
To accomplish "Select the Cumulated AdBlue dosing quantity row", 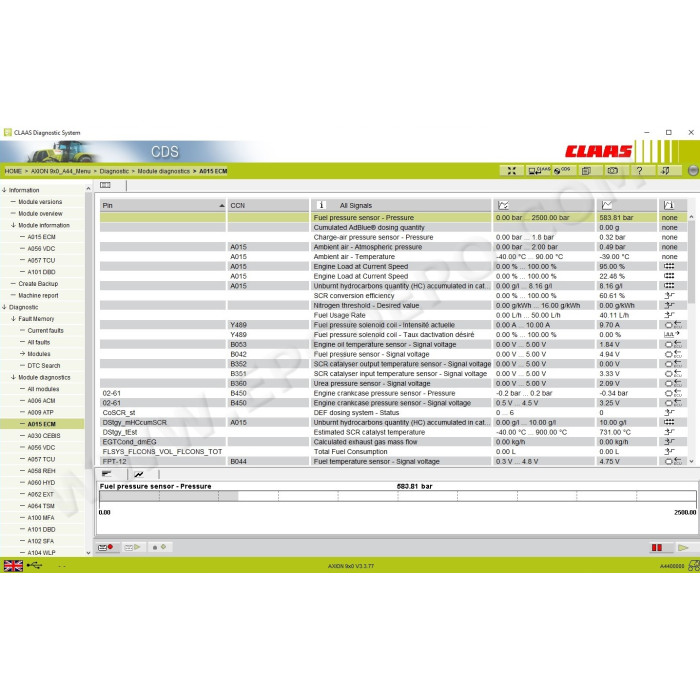I will 393,227.
